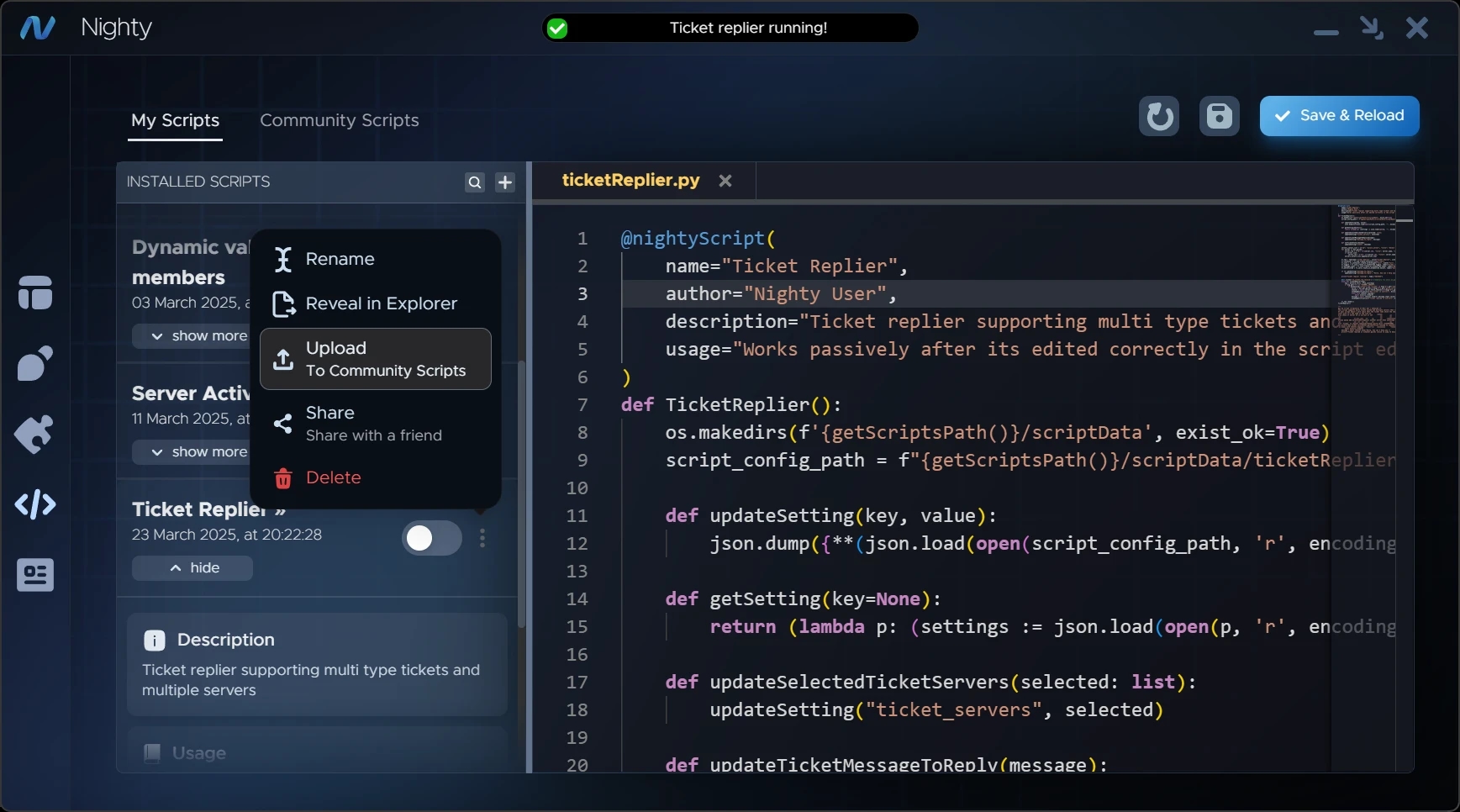Click code line name="Ticket Replier"
The image size is (1460, 812).
tap(787, 266)
